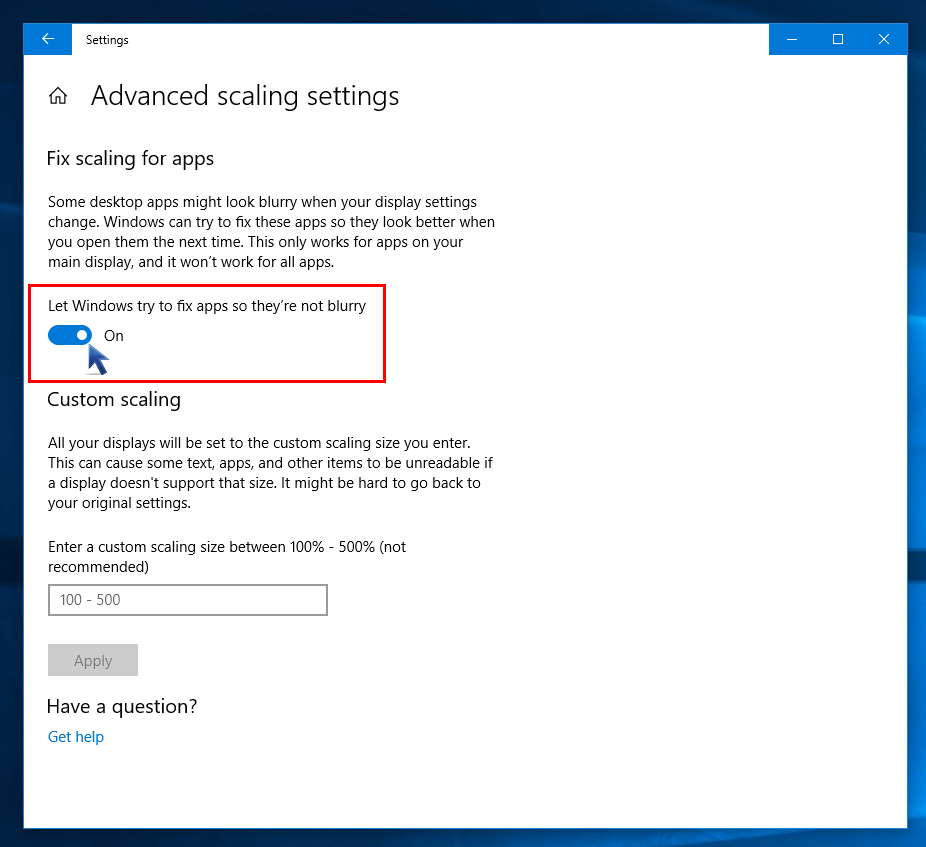Close the Settings window
This screenshot has height=847, width=926.
coord(884,40)
